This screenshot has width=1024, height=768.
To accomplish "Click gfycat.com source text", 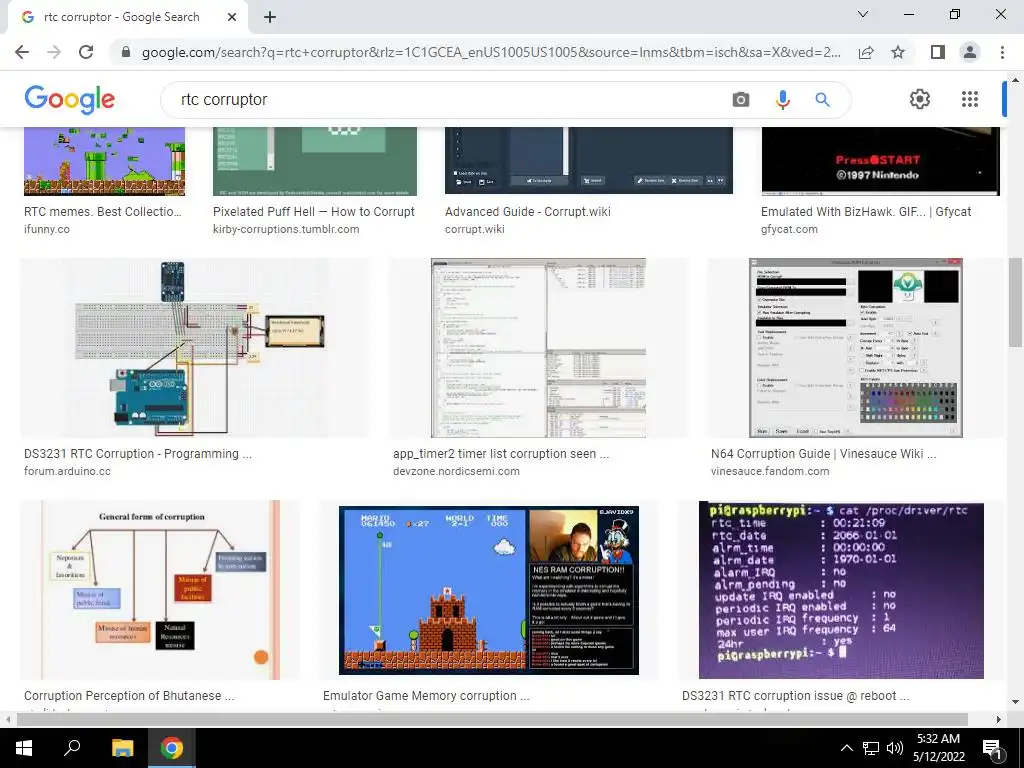I will 789,229.
